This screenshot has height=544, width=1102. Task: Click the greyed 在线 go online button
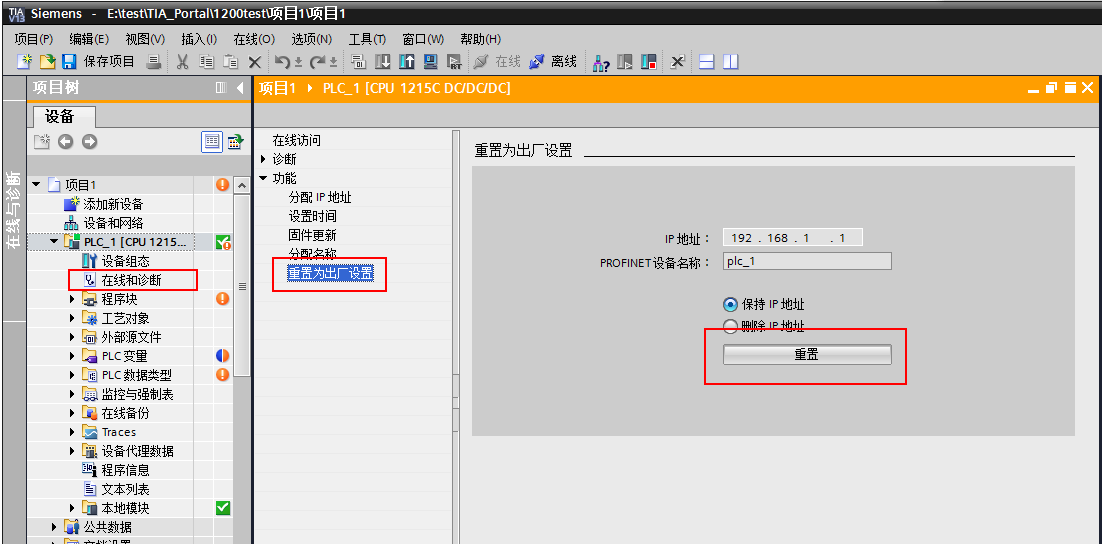click(x=497, y=62)
